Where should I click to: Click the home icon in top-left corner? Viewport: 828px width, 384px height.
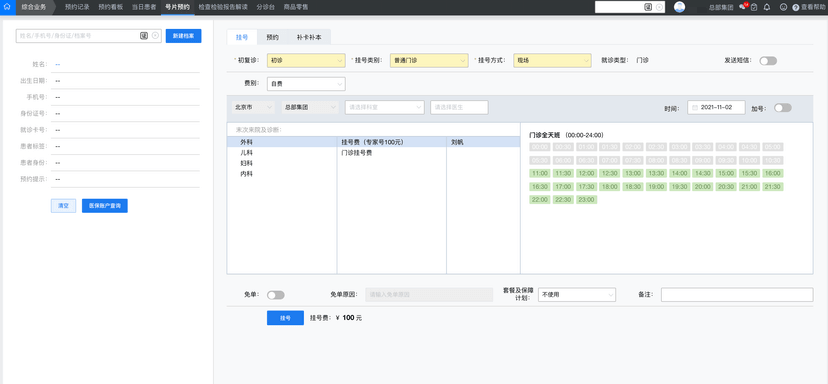pos(7,7)
